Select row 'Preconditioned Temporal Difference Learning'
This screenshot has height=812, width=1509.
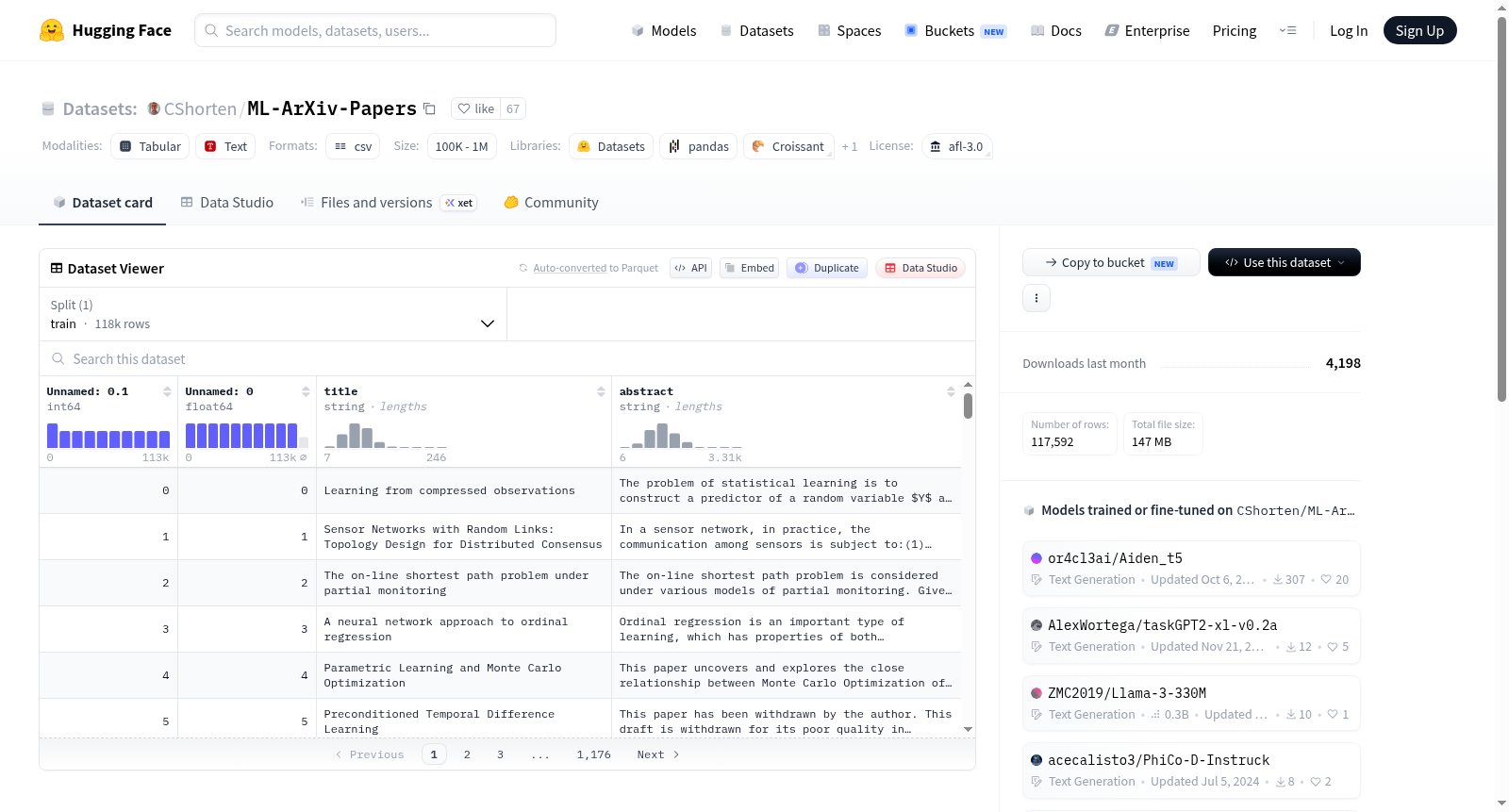[500, 721]
